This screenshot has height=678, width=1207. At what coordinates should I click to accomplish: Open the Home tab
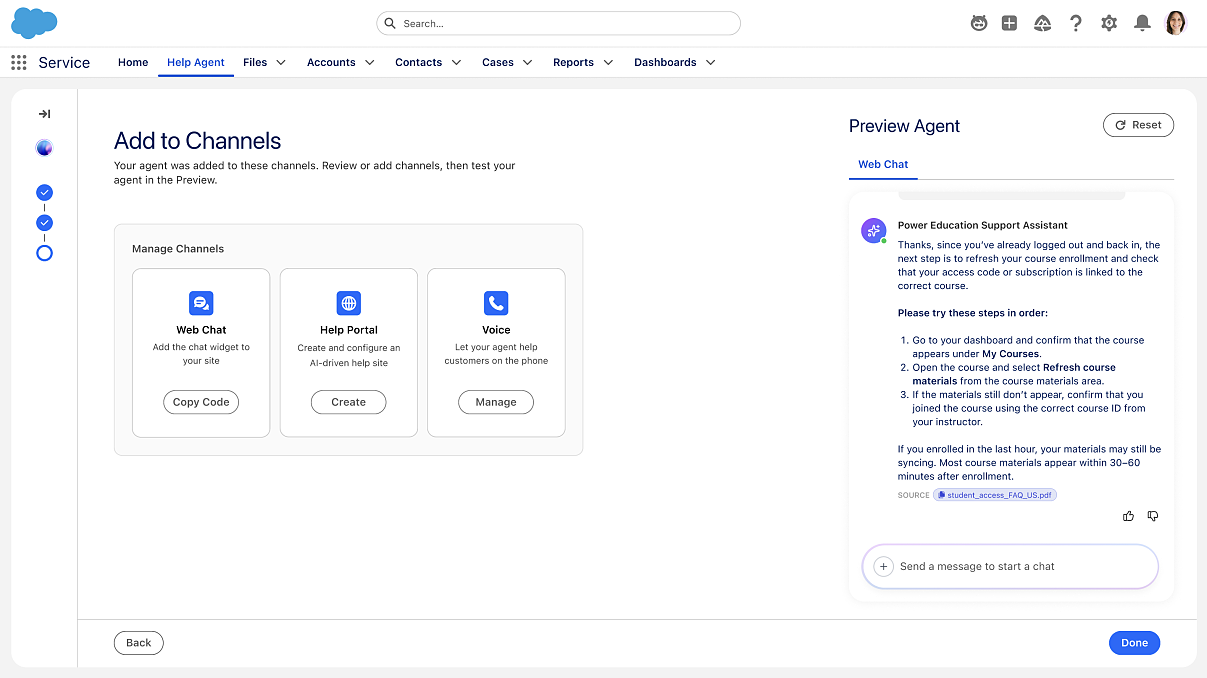point(133,62)
